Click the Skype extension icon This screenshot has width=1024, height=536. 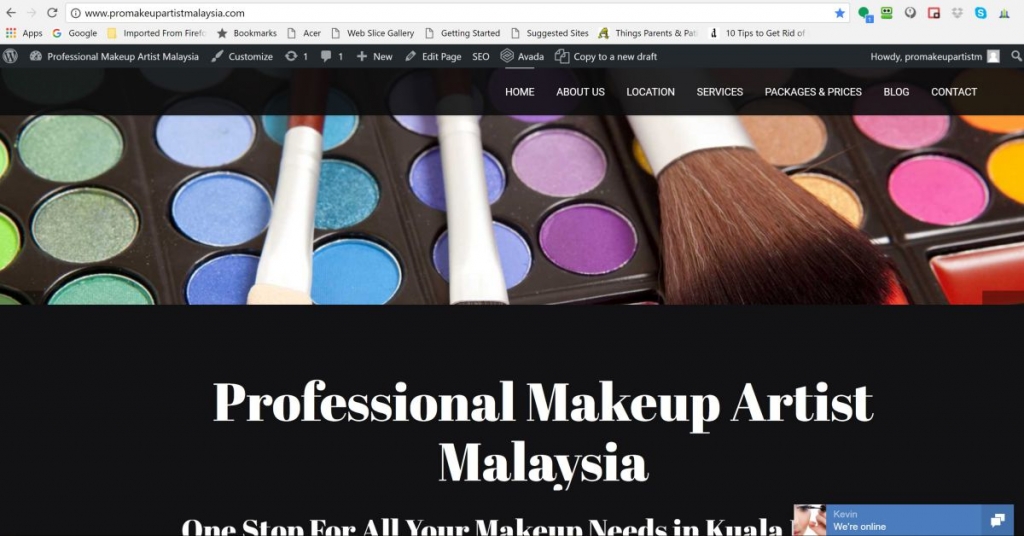coord(980,13)
